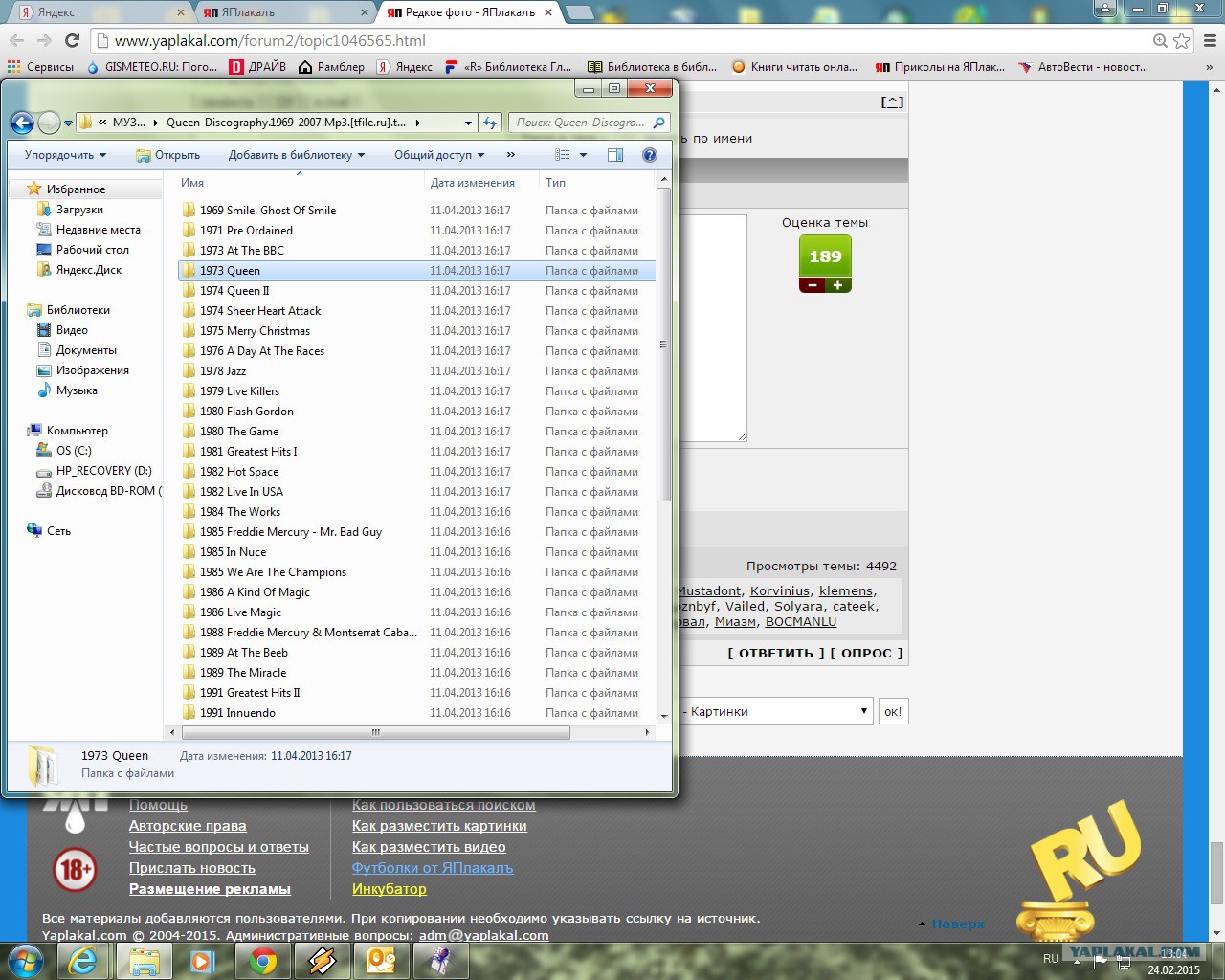This screenshot has height=980, width=1225.
Task: Open the Windows Start menu
Action: coord(26,960)
